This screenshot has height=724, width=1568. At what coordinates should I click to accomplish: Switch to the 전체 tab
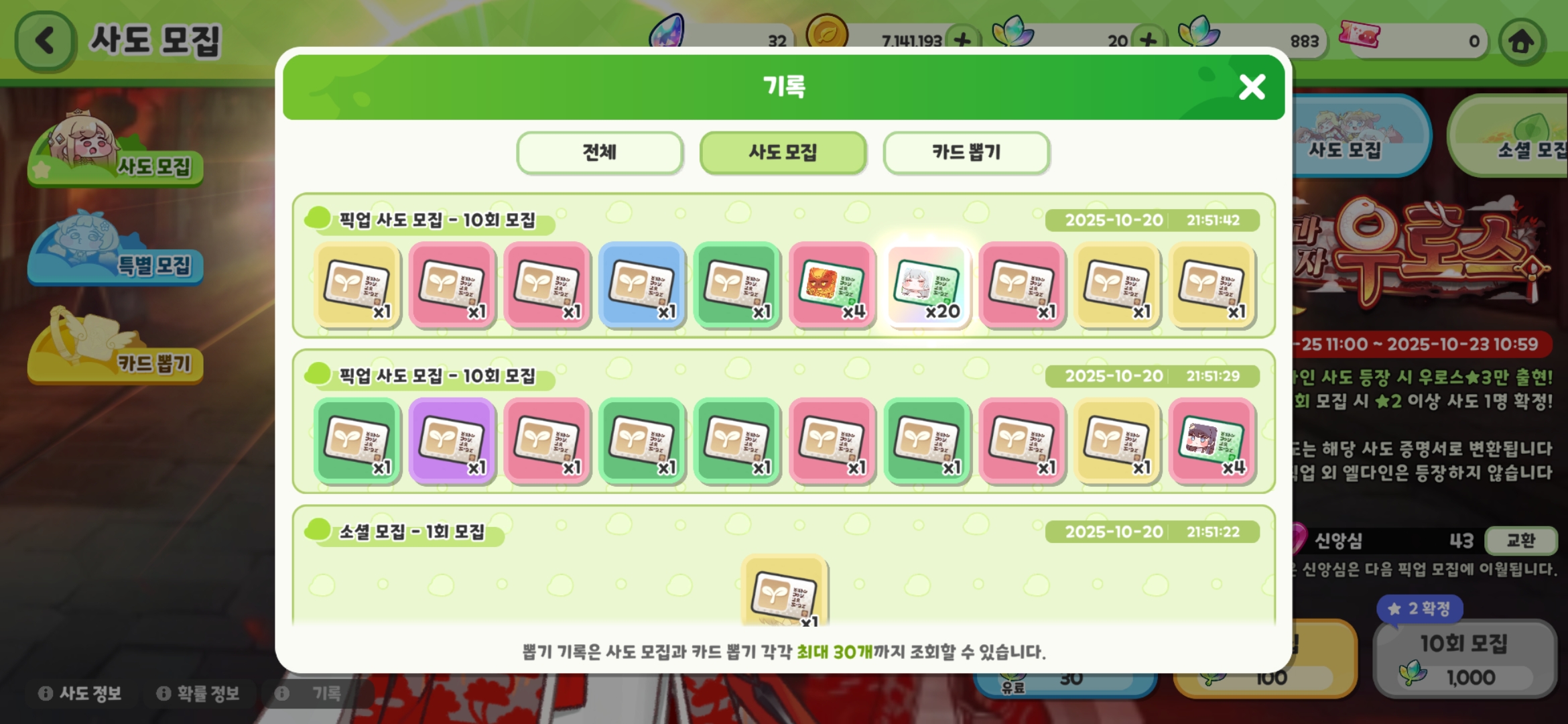click(600, 153)
